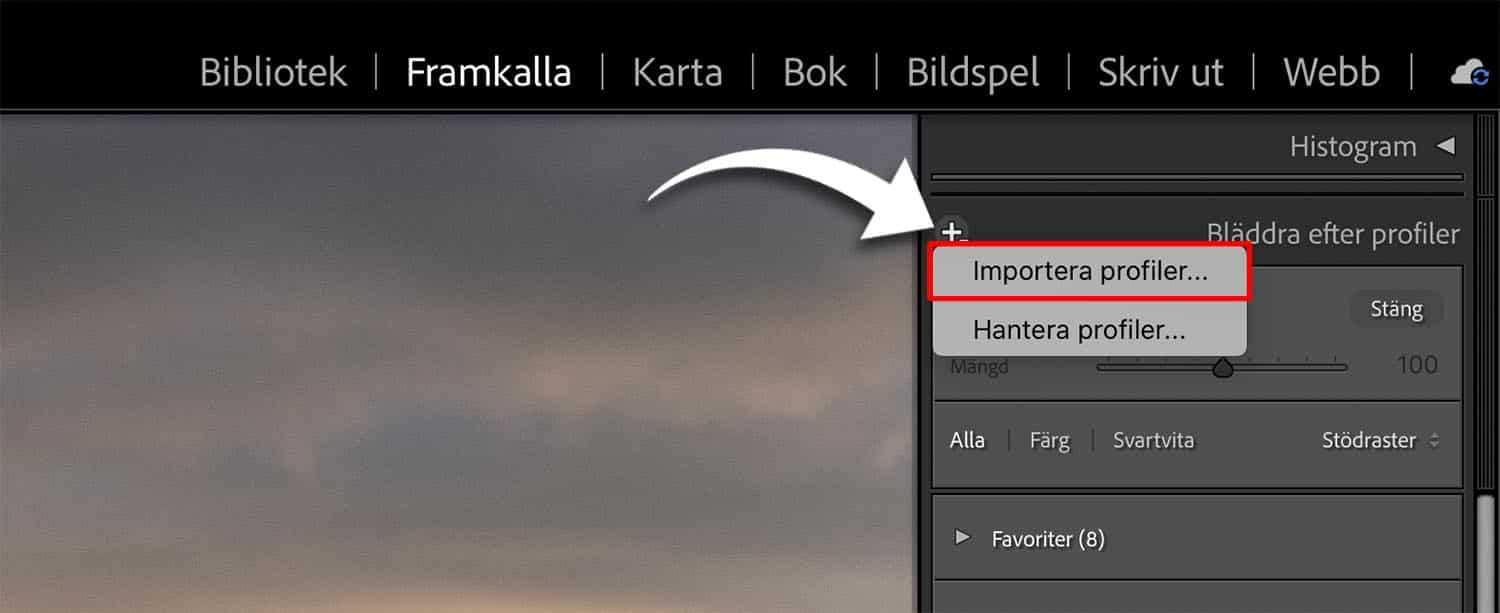The width and height of the screenshot is (1500, 613).
Task: Select Importera profiler… menu entry
Action: (1090, 272)
